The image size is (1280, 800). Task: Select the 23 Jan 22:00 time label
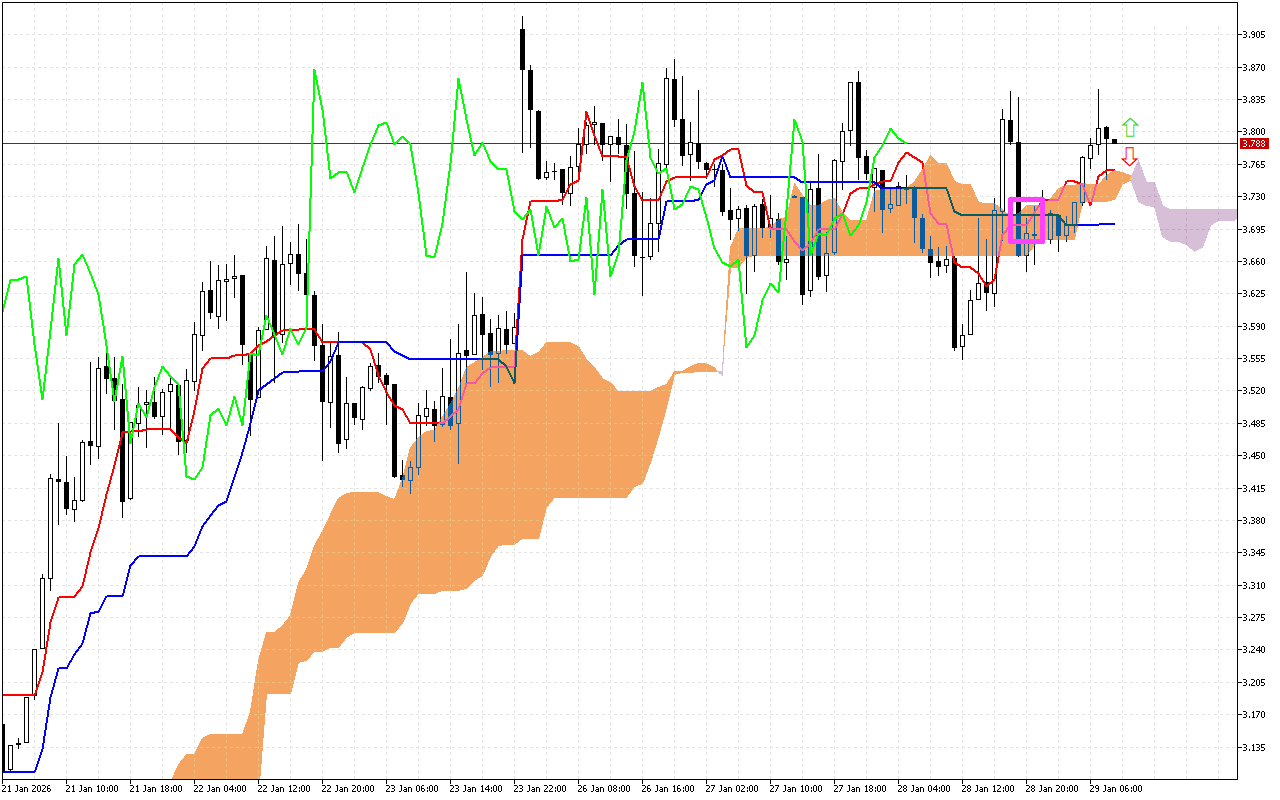[539, 789]
